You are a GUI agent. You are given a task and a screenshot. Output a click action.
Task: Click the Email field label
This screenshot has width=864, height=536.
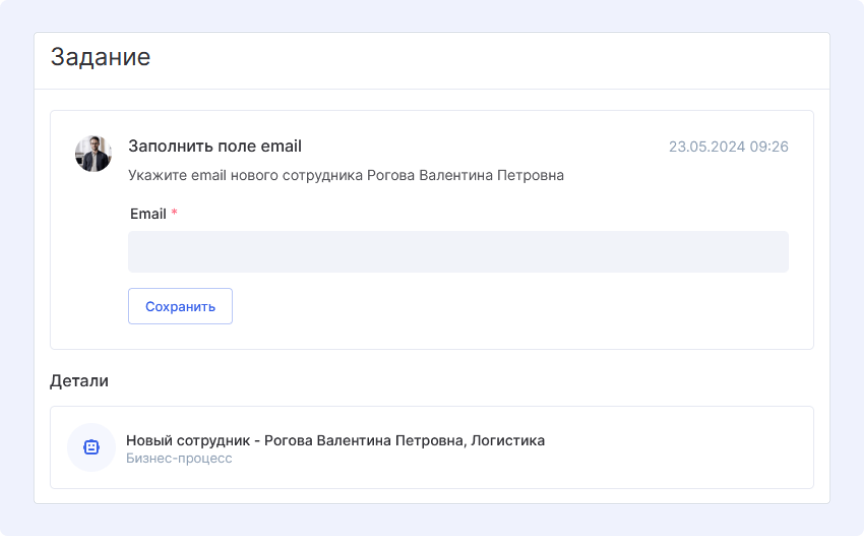(x=148, y=214)
